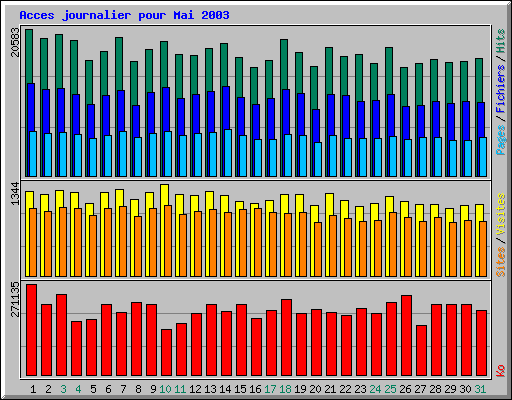Click day label 26 on the x-axis
Viewport: 512px width, 400px height.
[x=405, y=389]
